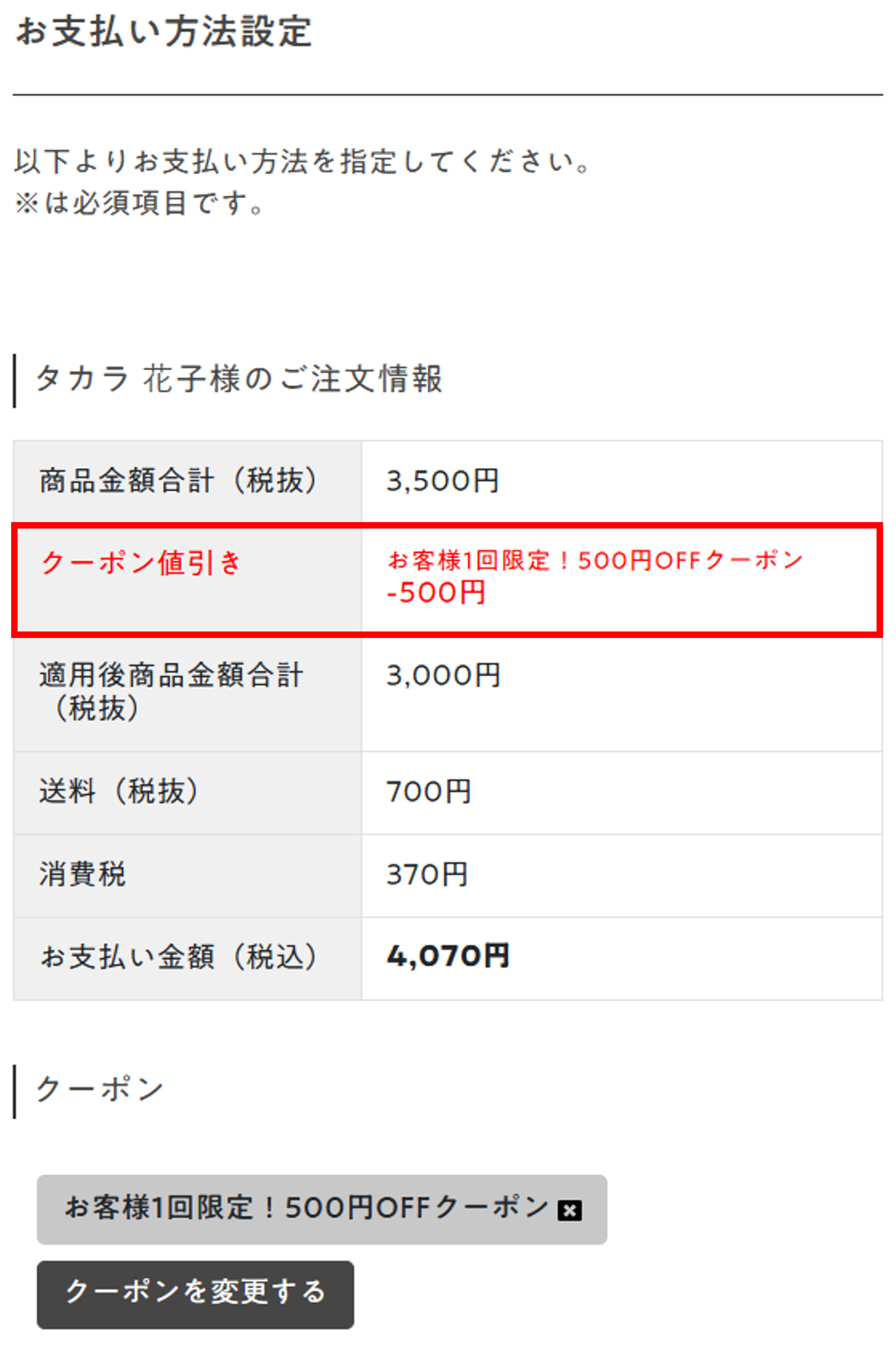This screenshot has height=1358, width=896.
Task: Click the クーポン section heading
Action: [x=100, y=1089]
